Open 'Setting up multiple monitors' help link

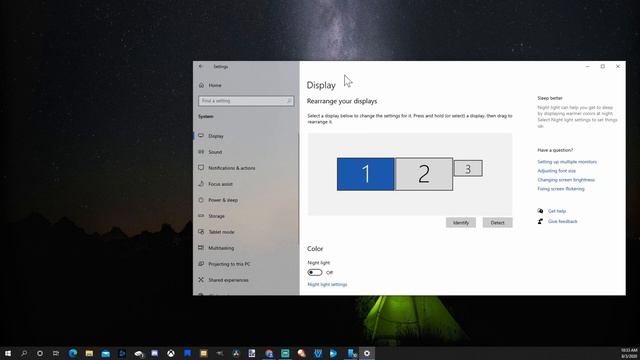coord(567,162)
